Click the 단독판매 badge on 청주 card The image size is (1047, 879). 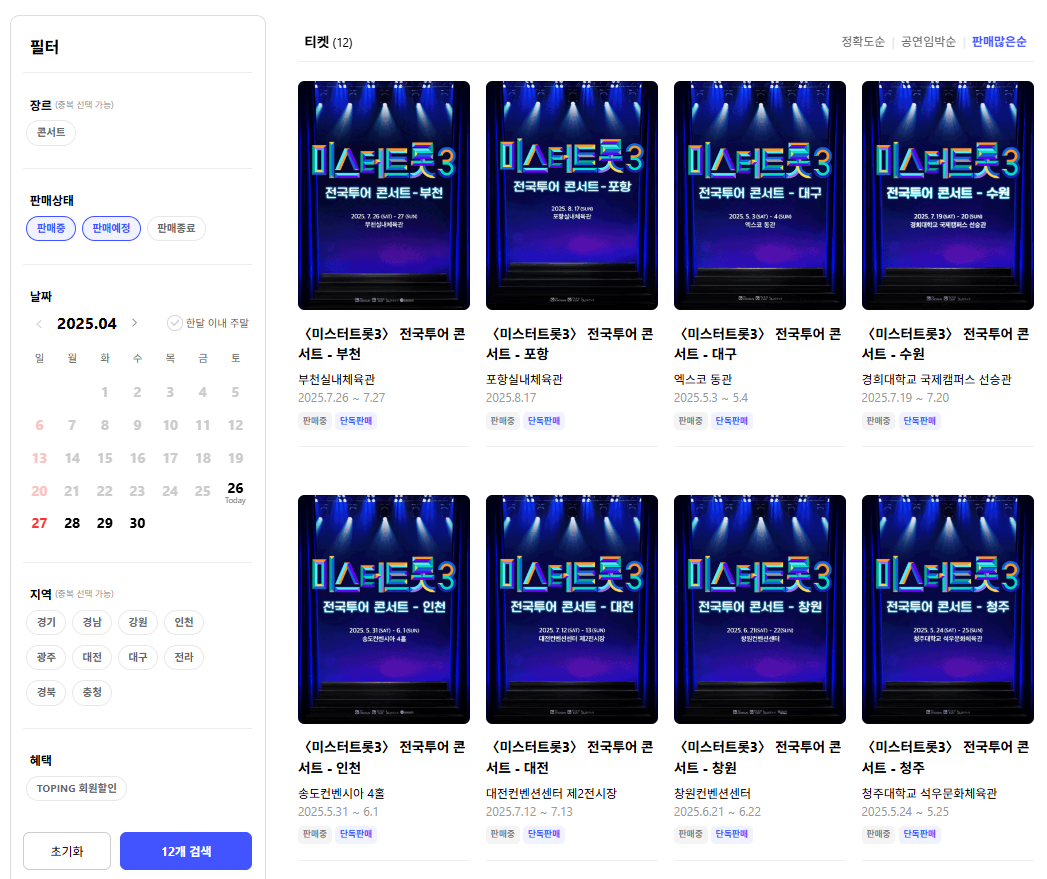[919, 834]
